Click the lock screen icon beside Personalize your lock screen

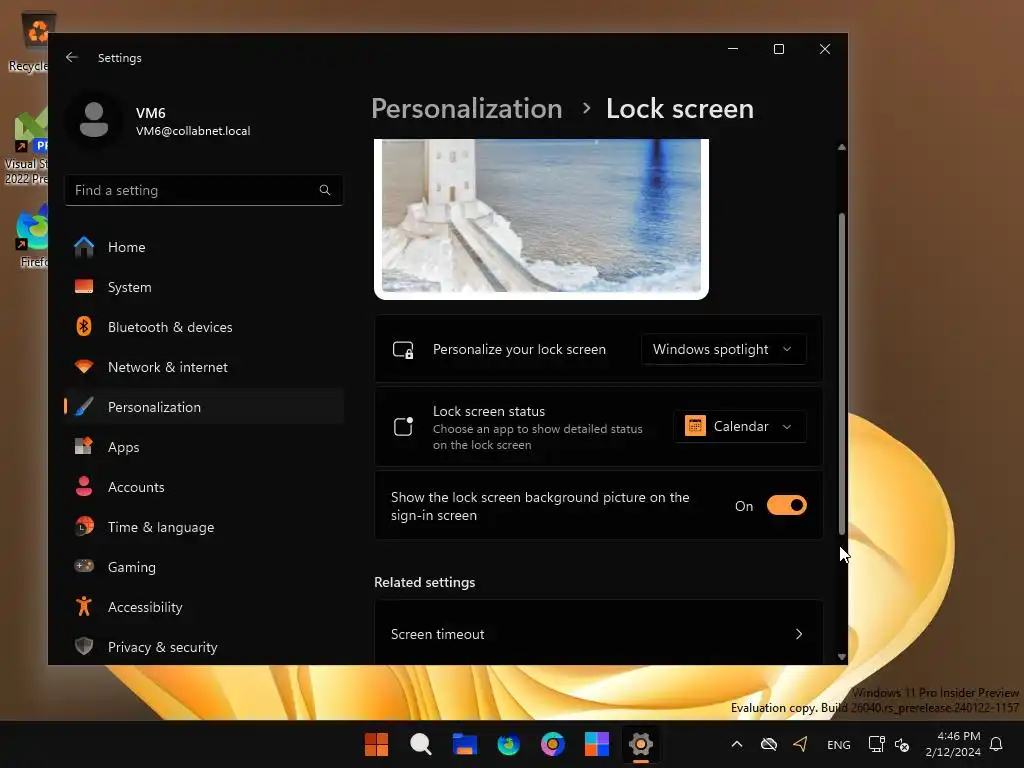point(403,349)
